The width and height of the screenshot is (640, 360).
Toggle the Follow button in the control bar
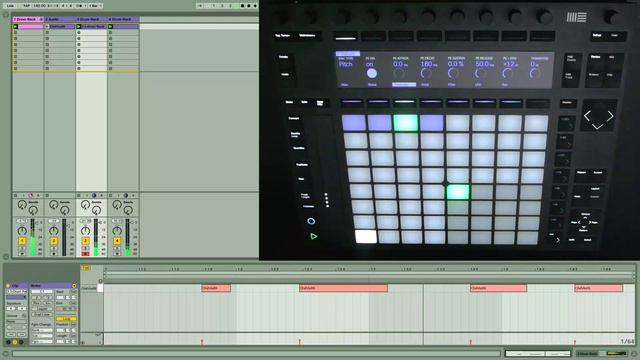tap(200, 6)
